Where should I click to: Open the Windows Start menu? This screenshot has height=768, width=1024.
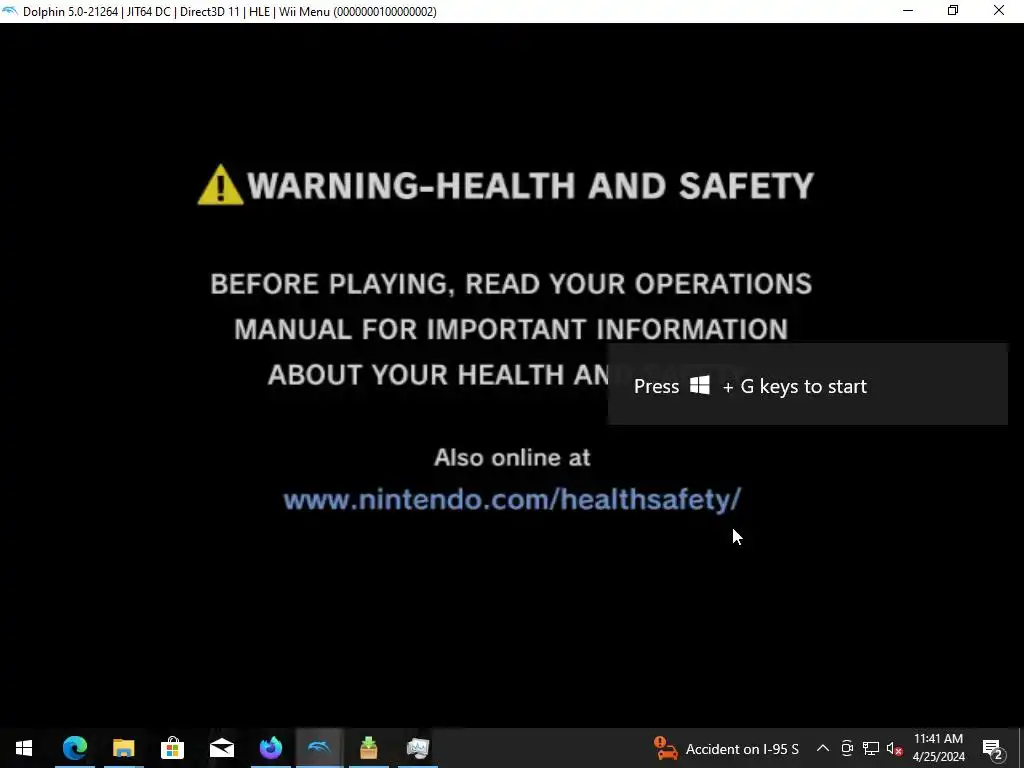(24, 748)
